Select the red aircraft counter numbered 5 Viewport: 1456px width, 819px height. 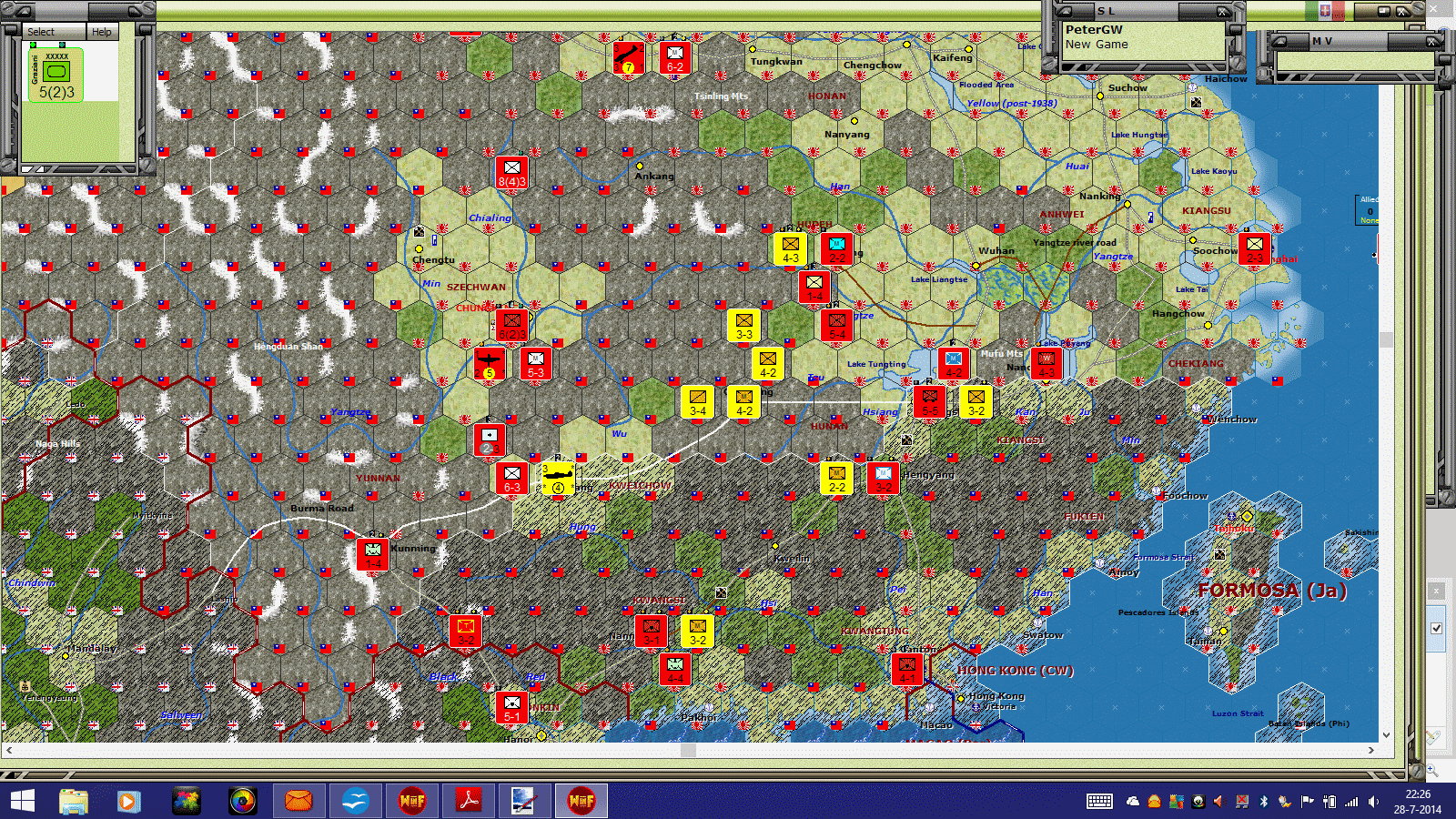(x=489, y=363)
